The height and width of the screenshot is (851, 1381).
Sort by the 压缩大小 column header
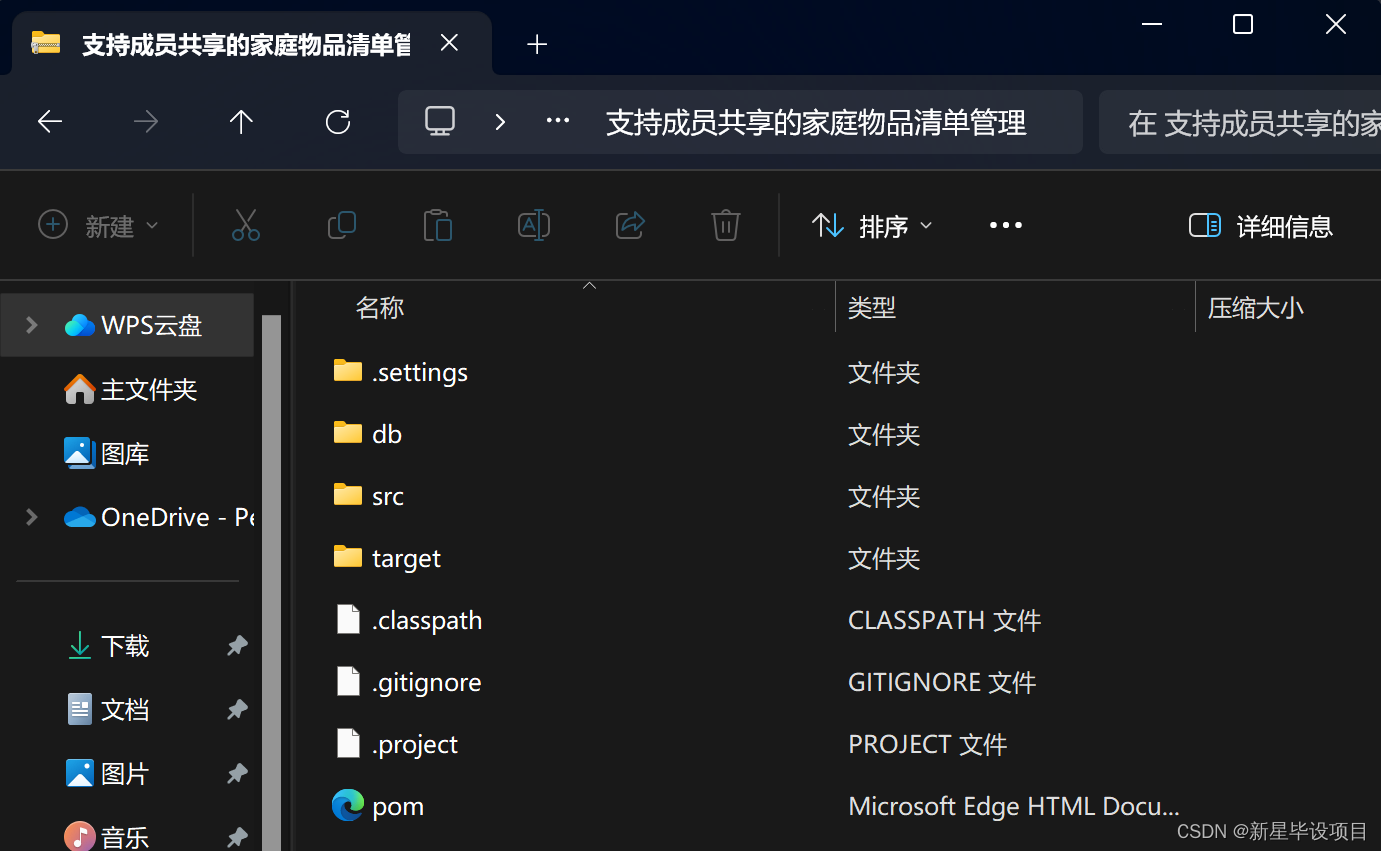tap(1256, 308)
